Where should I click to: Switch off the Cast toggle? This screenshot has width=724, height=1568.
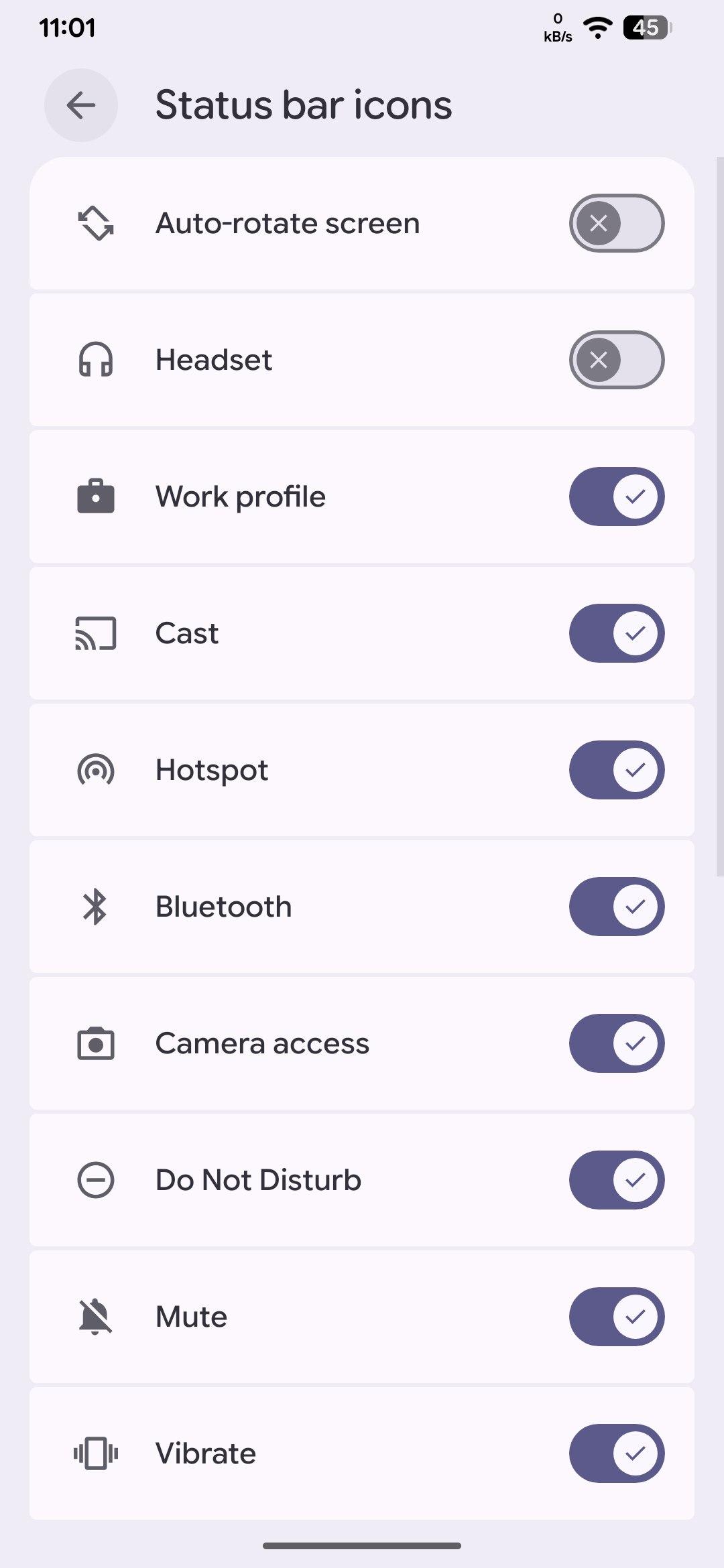coord(617,633)
